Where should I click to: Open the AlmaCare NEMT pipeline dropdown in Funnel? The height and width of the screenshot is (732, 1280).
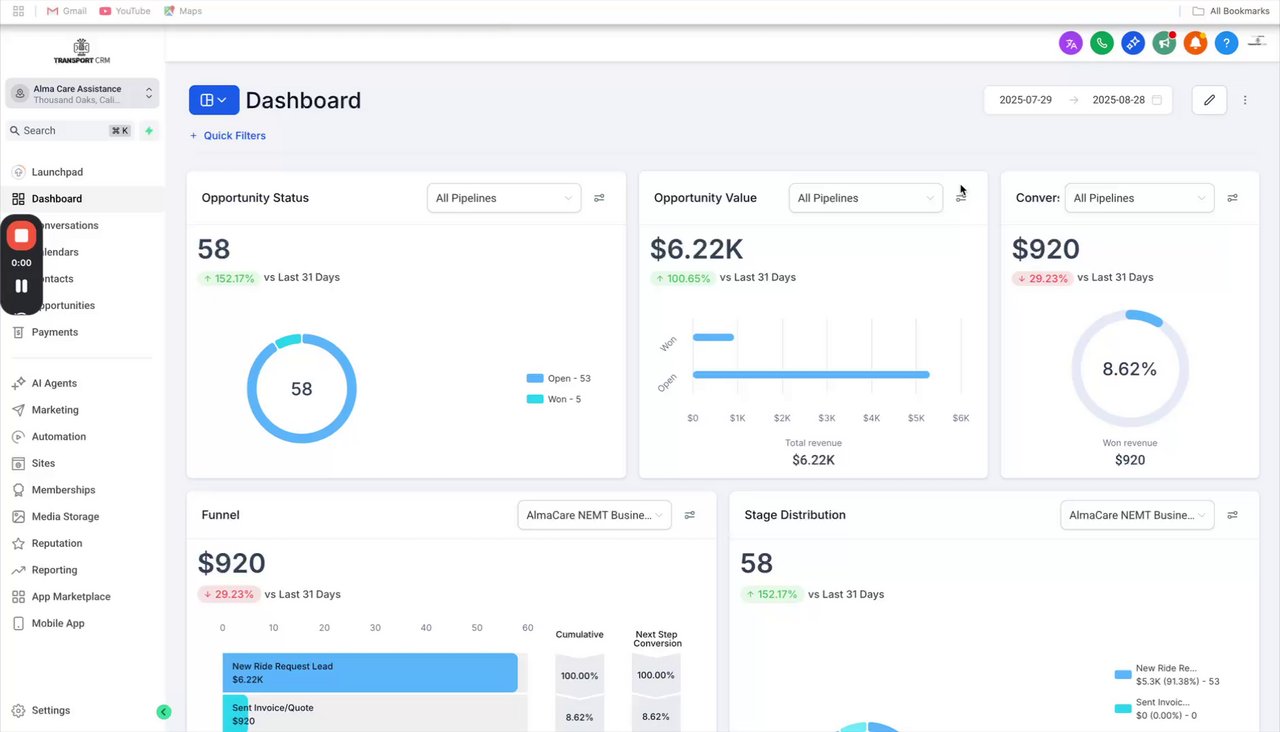(594, 515)
